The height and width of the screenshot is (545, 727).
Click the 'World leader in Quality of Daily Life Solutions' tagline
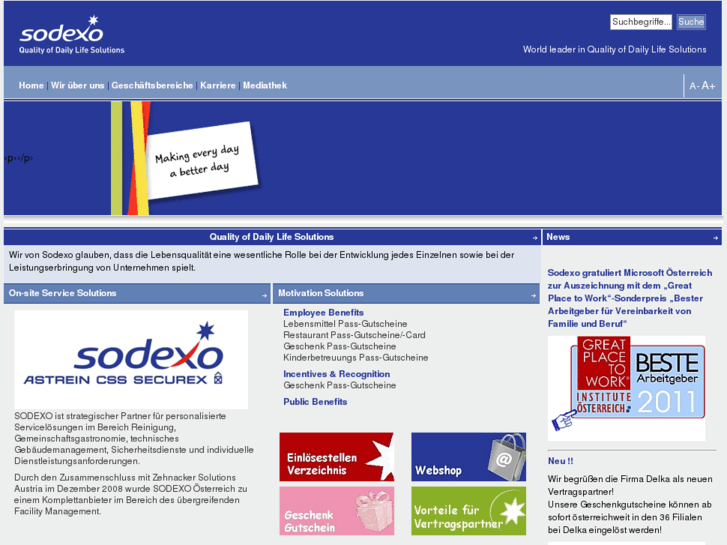coord(614,50)
